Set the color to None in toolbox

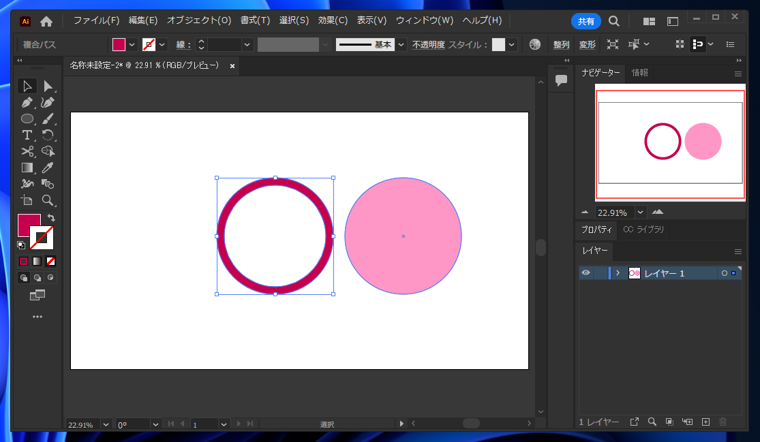pos(50,261)
